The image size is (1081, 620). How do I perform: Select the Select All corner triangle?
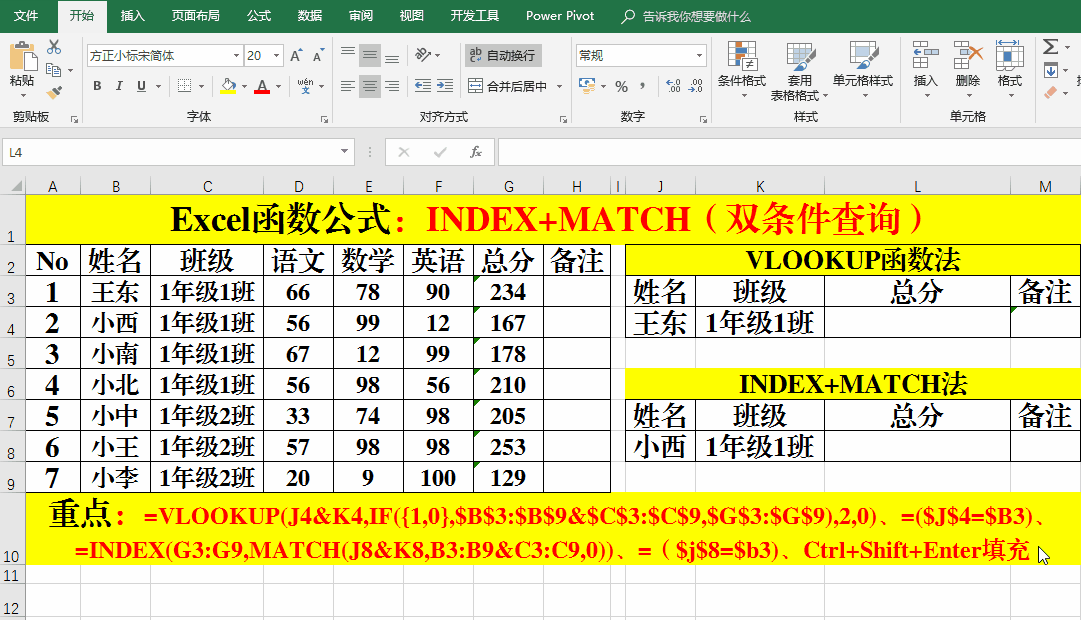[x=15, y=186]
